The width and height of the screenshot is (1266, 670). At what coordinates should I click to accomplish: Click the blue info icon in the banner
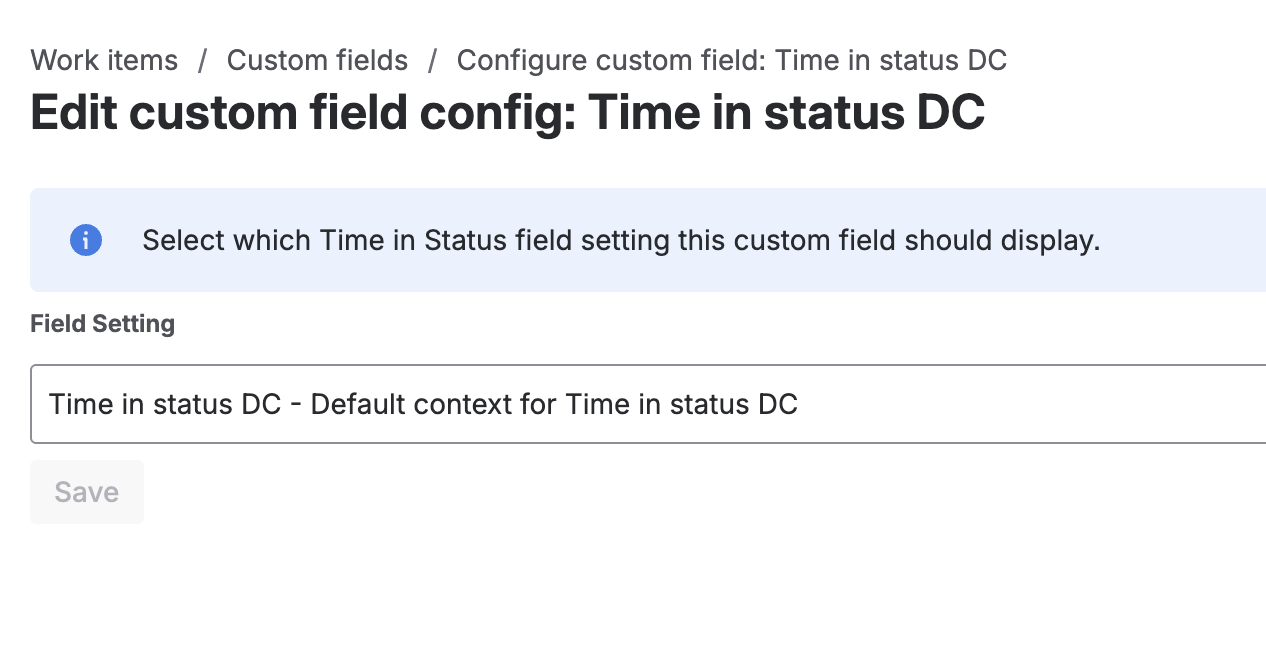86,240
